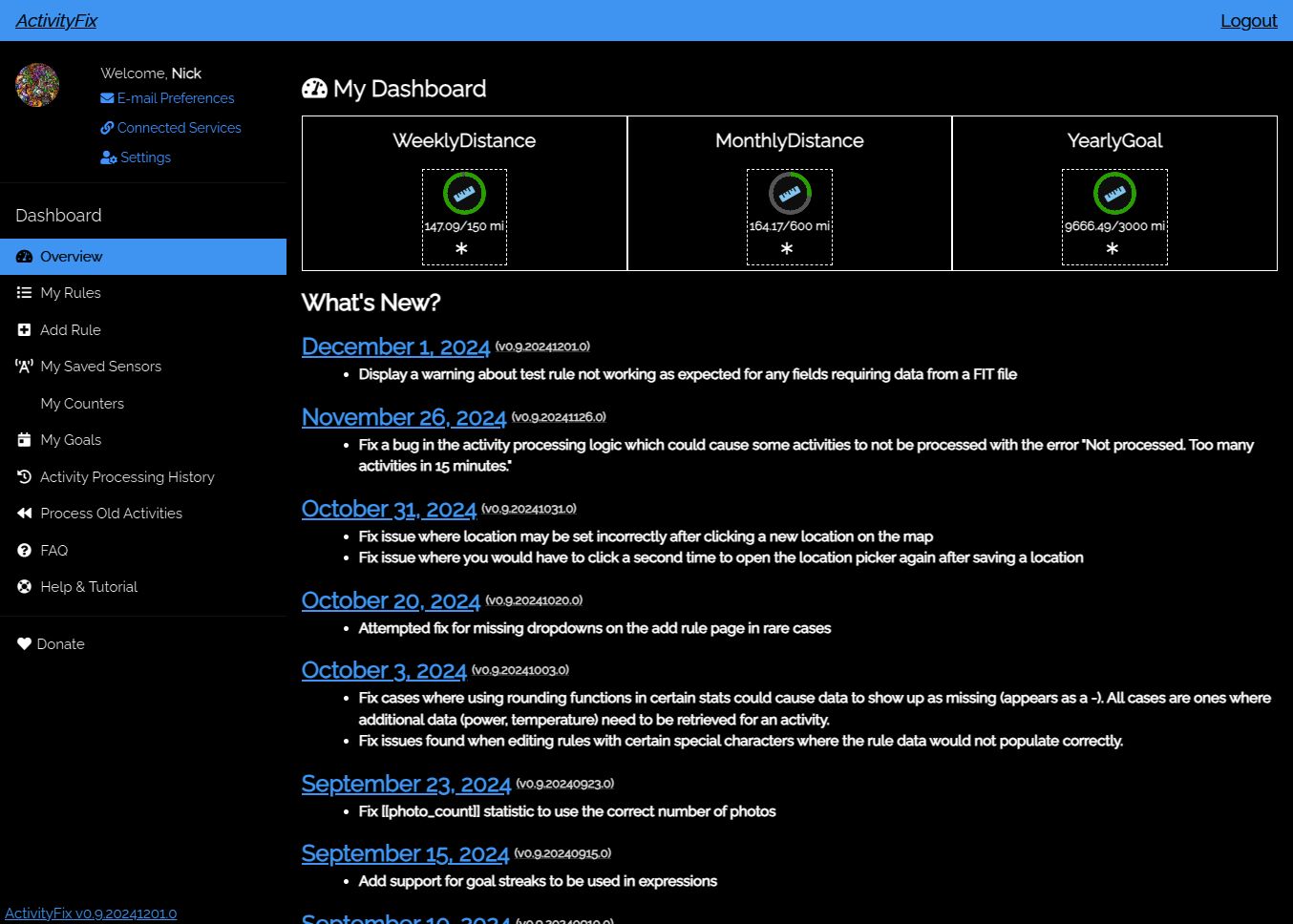Open the FAQ page
1293x924 pixels.
53,550
